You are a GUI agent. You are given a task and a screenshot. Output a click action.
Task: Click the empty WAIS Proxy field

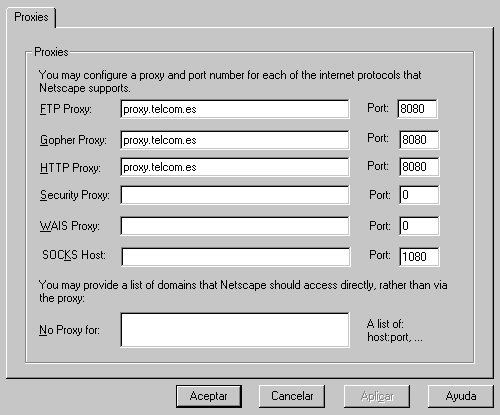pyautogui.click(x=235, y=226)
